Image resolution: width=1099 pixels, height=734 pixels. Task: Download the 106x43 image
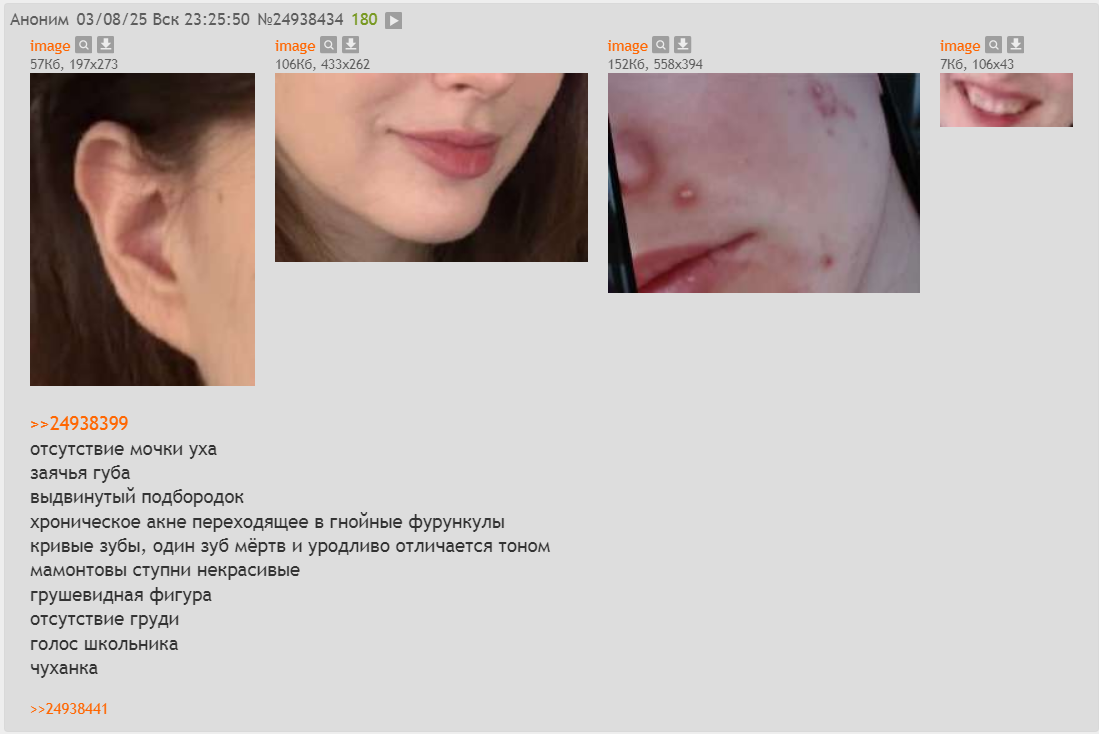point(1016,45)
